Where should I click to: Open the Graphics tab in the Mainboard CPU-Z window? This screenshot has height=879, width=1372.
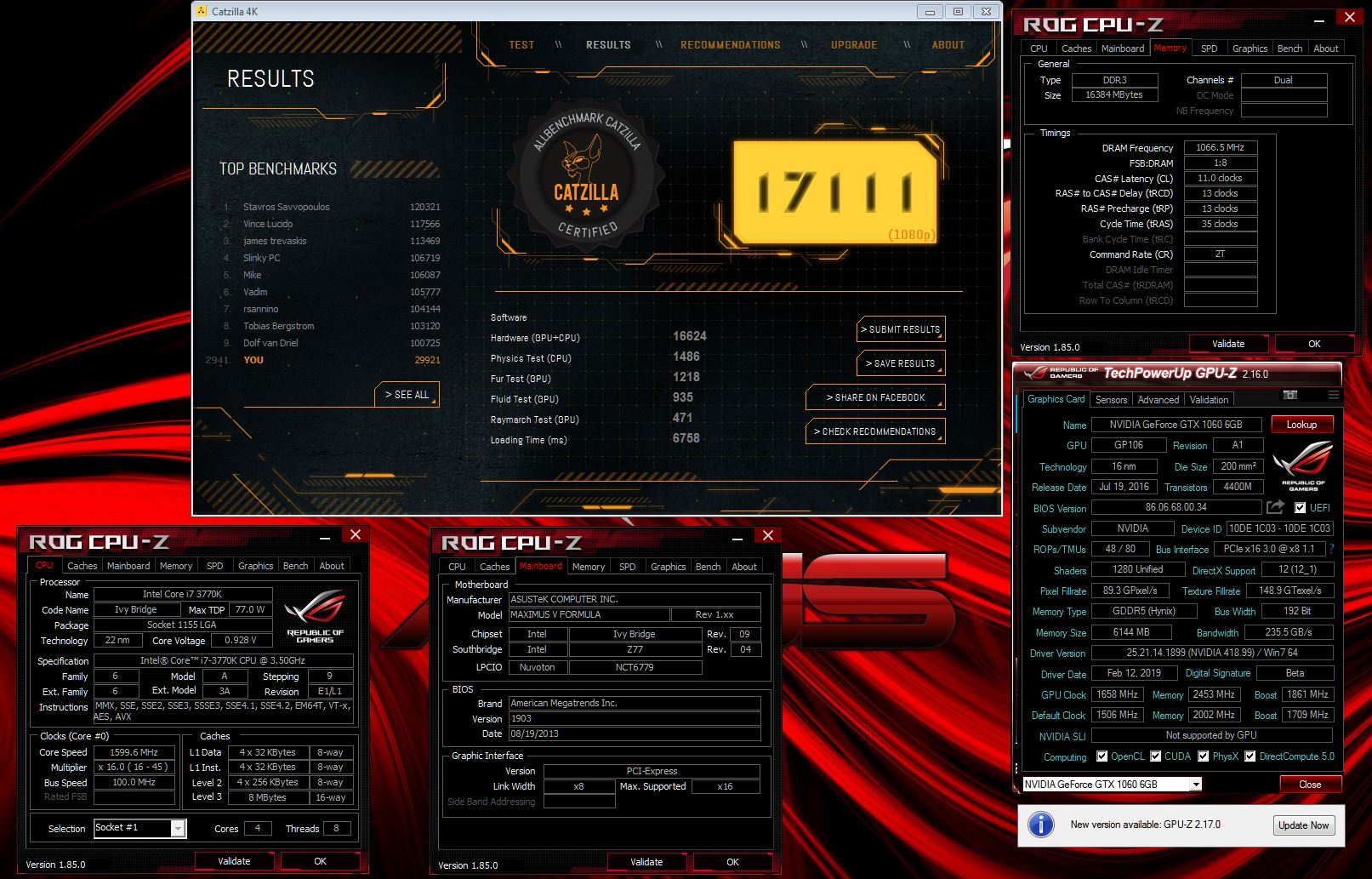pyautogui.click(x=668, y=567)
